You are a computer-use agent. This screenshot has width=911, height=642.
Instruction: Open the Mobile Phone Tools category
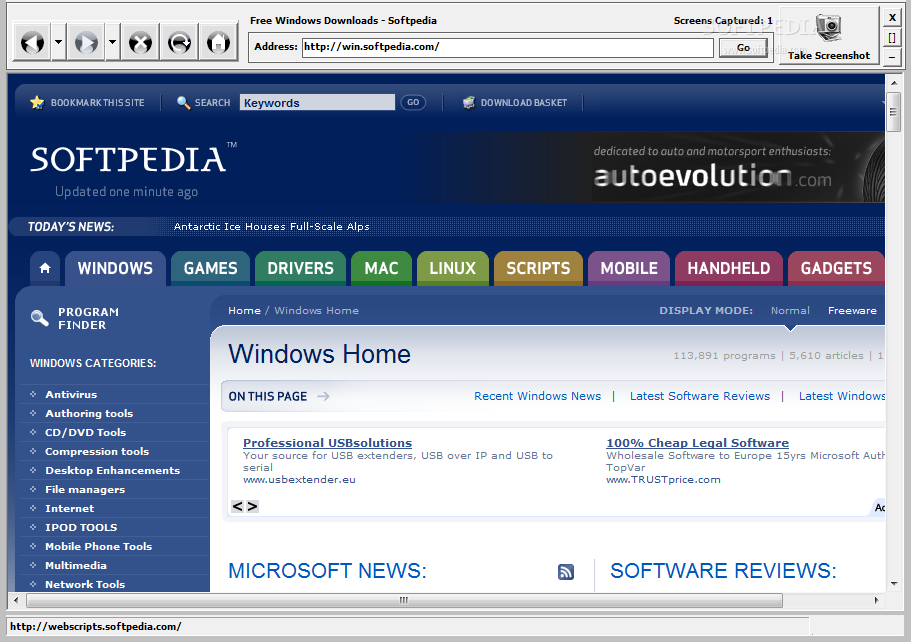pos(99,547)
